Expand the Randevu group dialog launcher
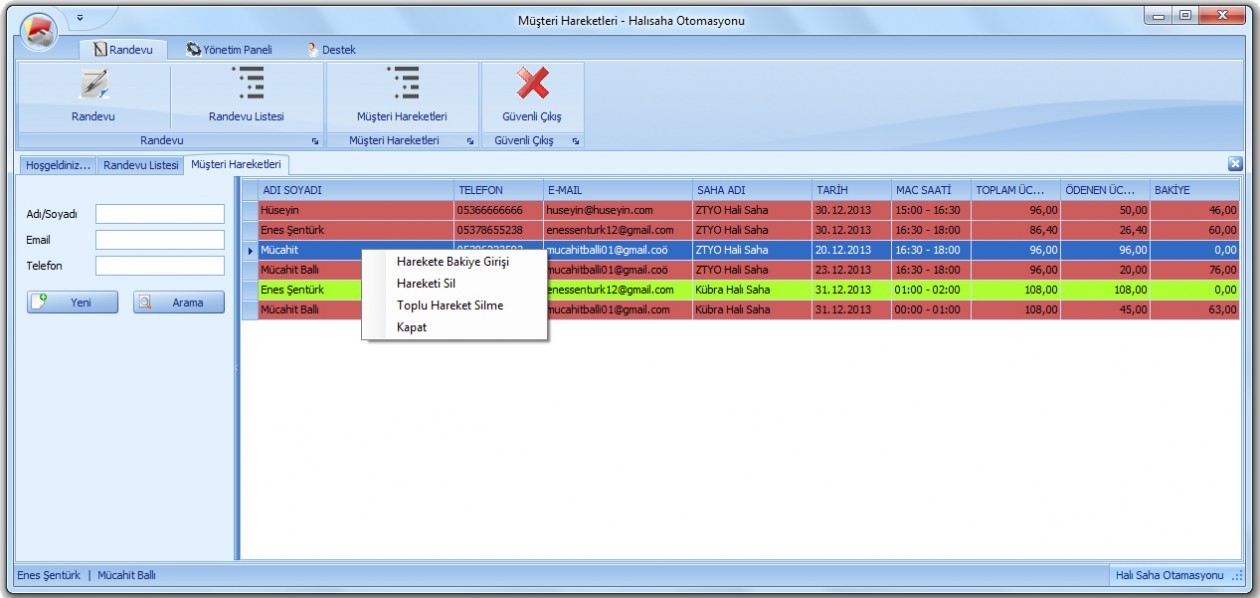 [315, 142]
